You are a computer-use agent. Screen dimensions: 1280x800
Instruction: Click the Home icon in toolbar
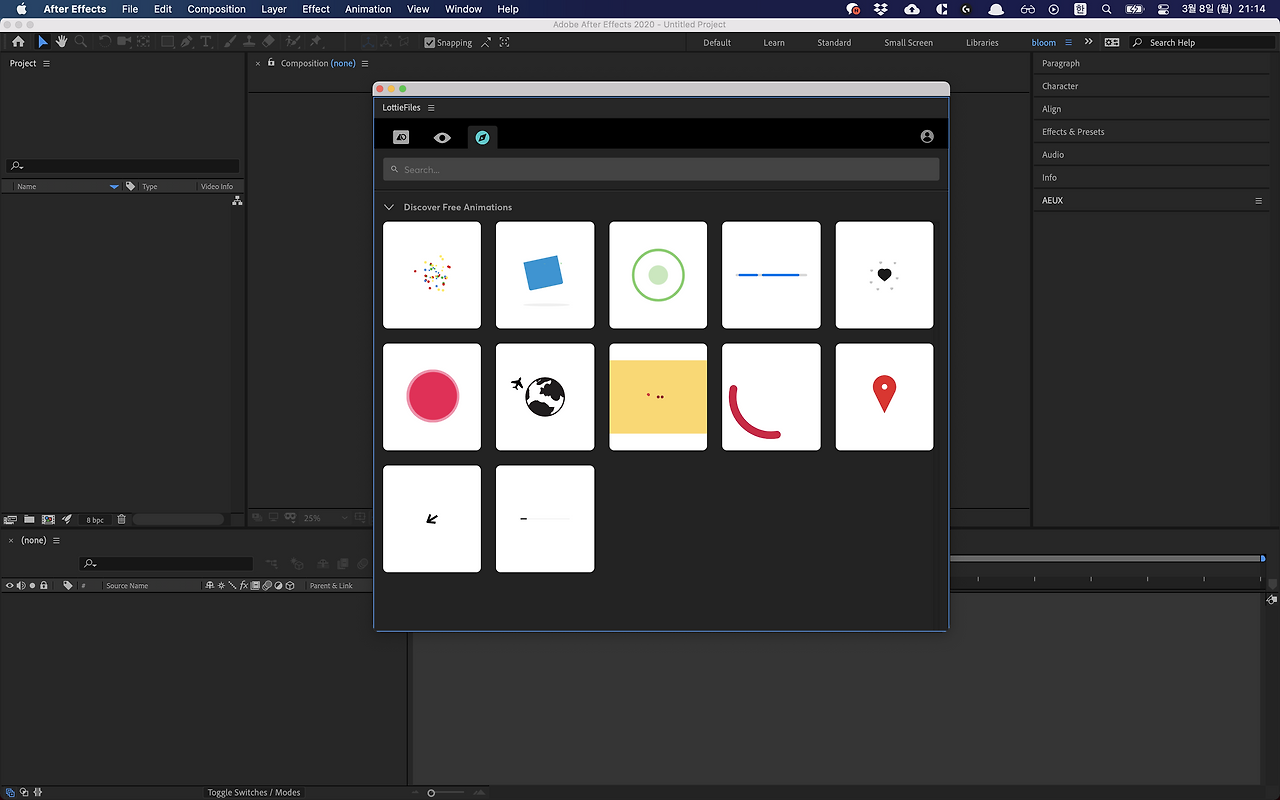tap(18, 42)
